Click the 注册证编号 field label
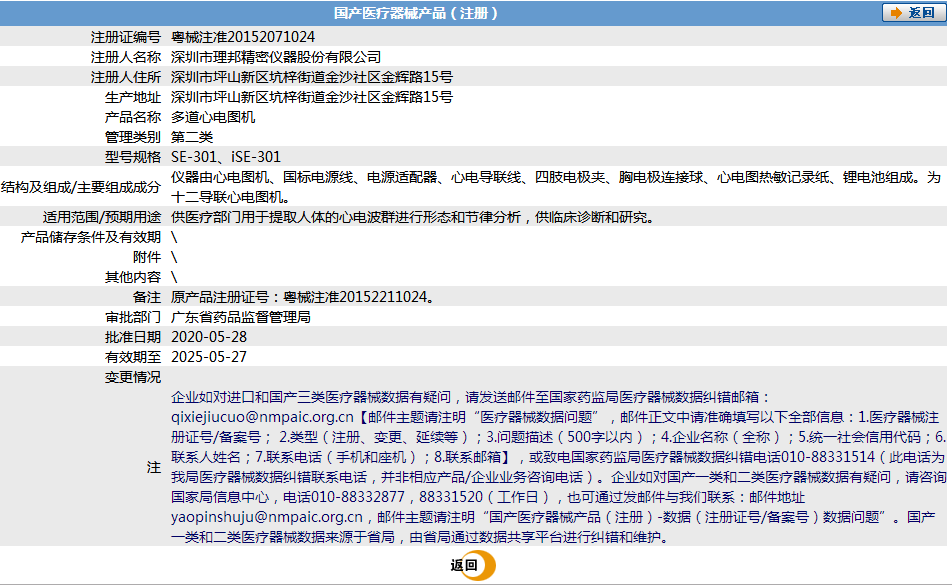 pos(126,37)
